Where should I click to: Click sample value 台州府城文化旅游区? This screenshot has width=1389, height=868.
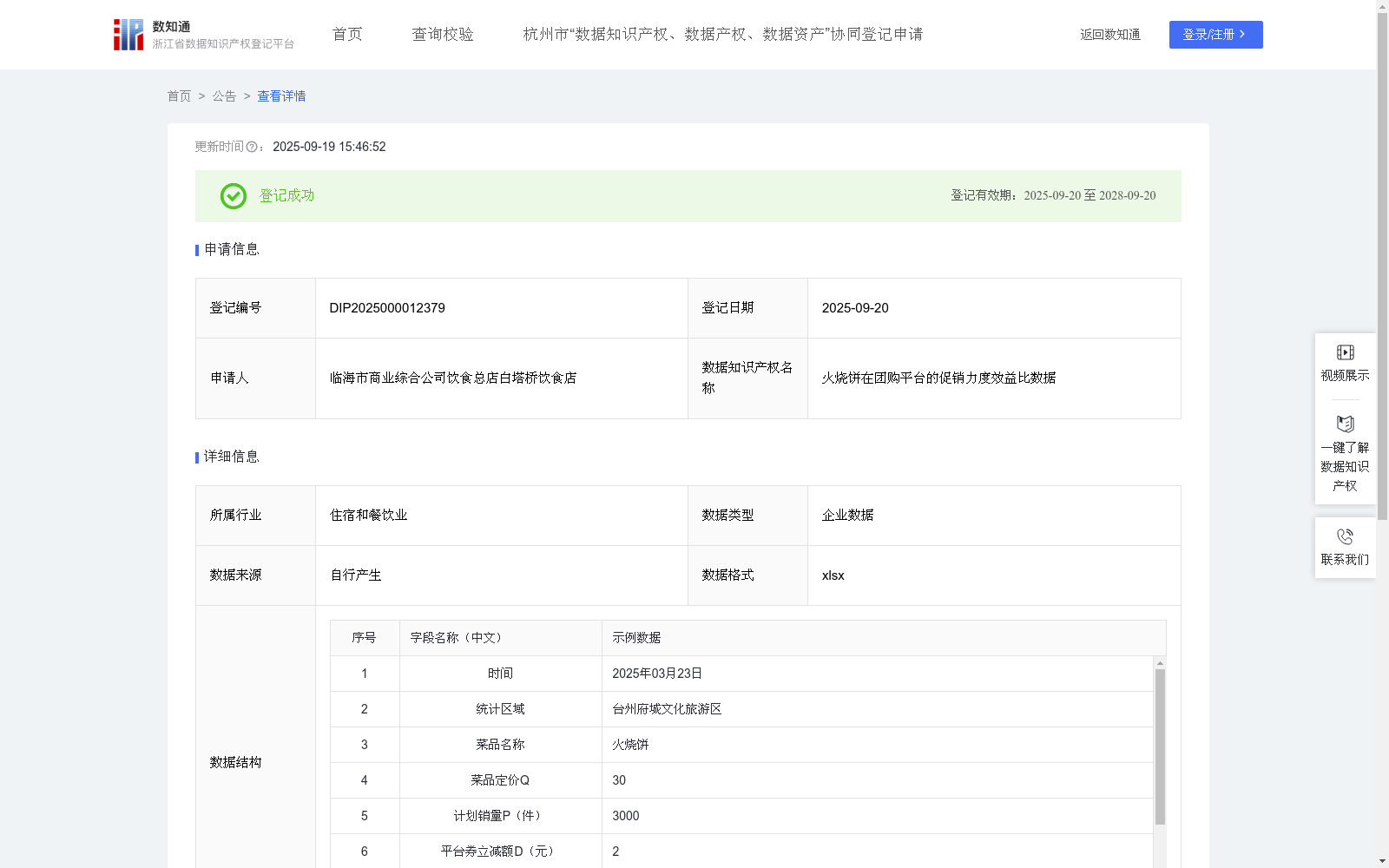click(x=667, y=709)
